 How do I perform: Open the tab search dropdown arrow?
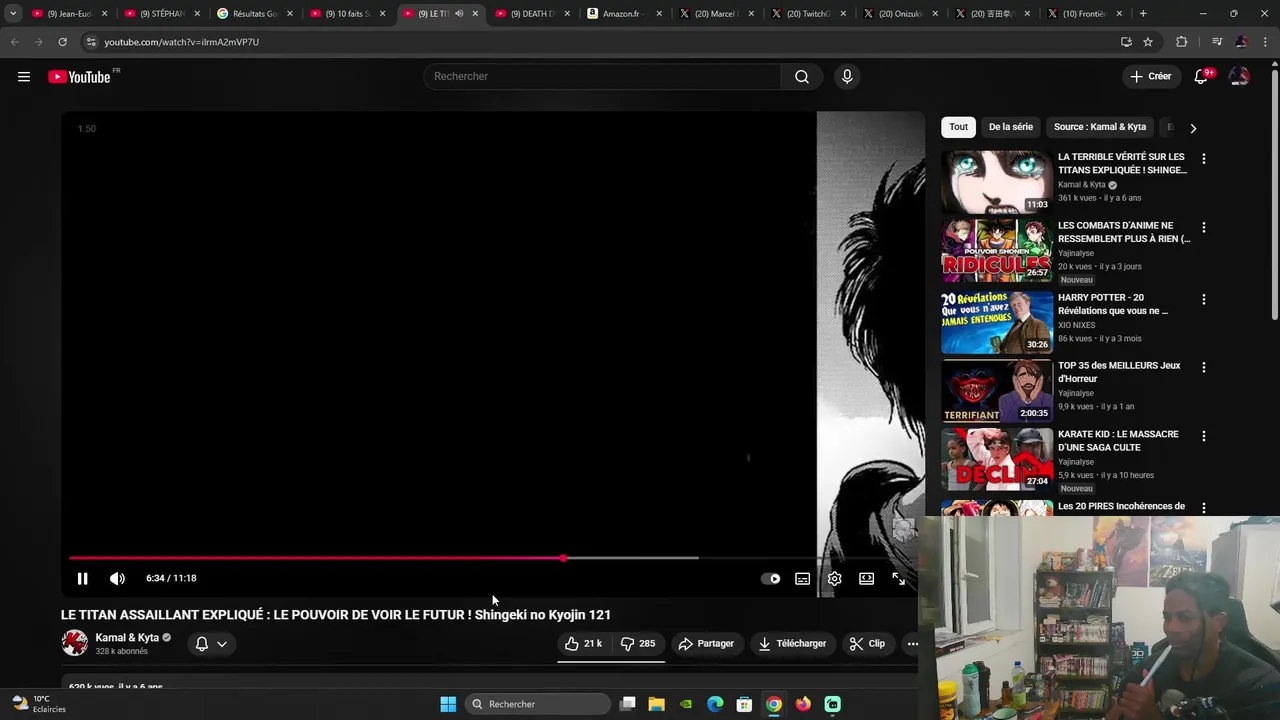coord(13,14)
